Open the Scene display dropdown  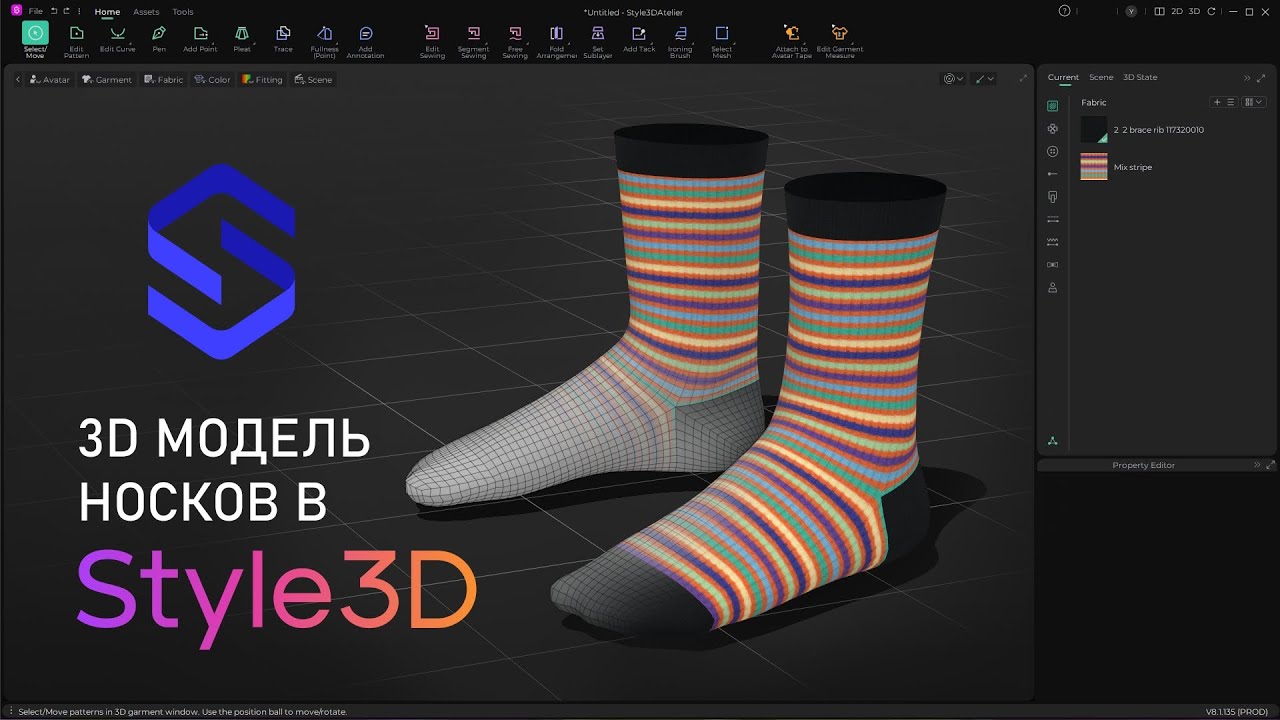313,79
